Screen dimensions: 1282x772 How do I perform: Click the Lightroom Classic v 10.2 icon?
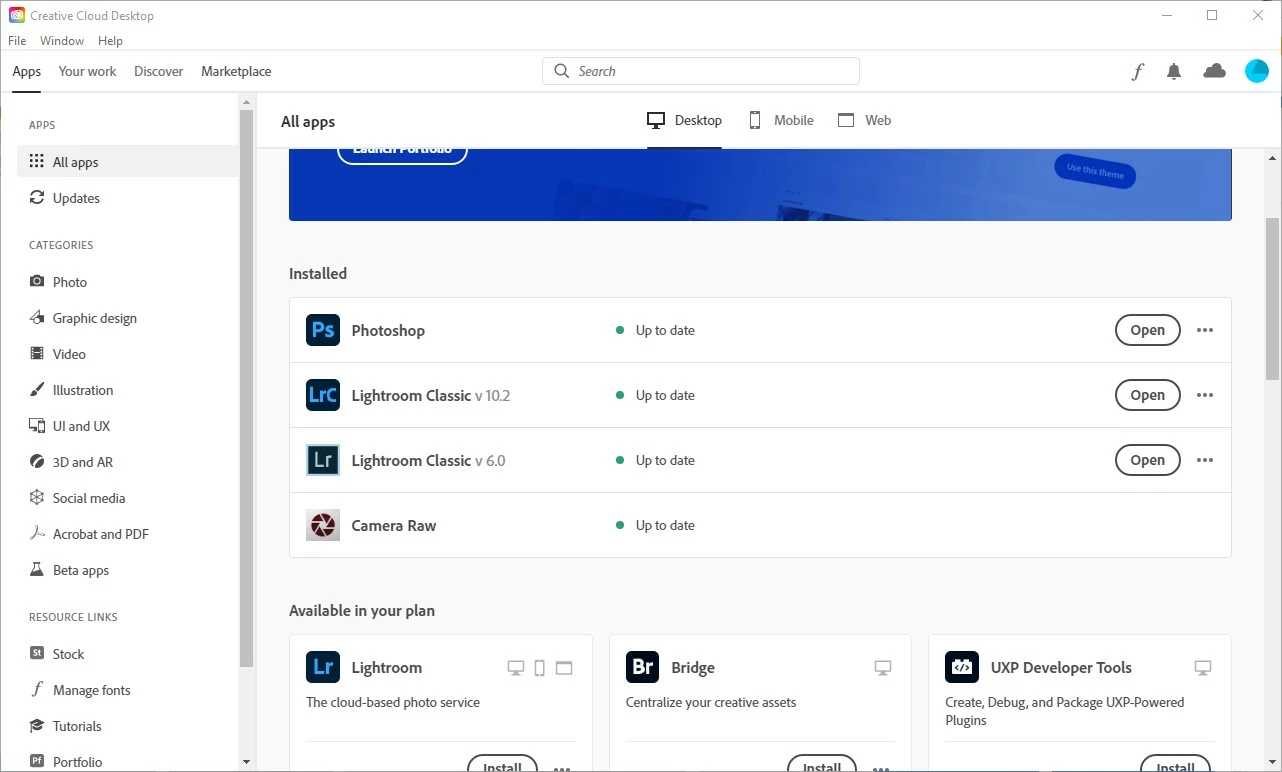[323, 395]
